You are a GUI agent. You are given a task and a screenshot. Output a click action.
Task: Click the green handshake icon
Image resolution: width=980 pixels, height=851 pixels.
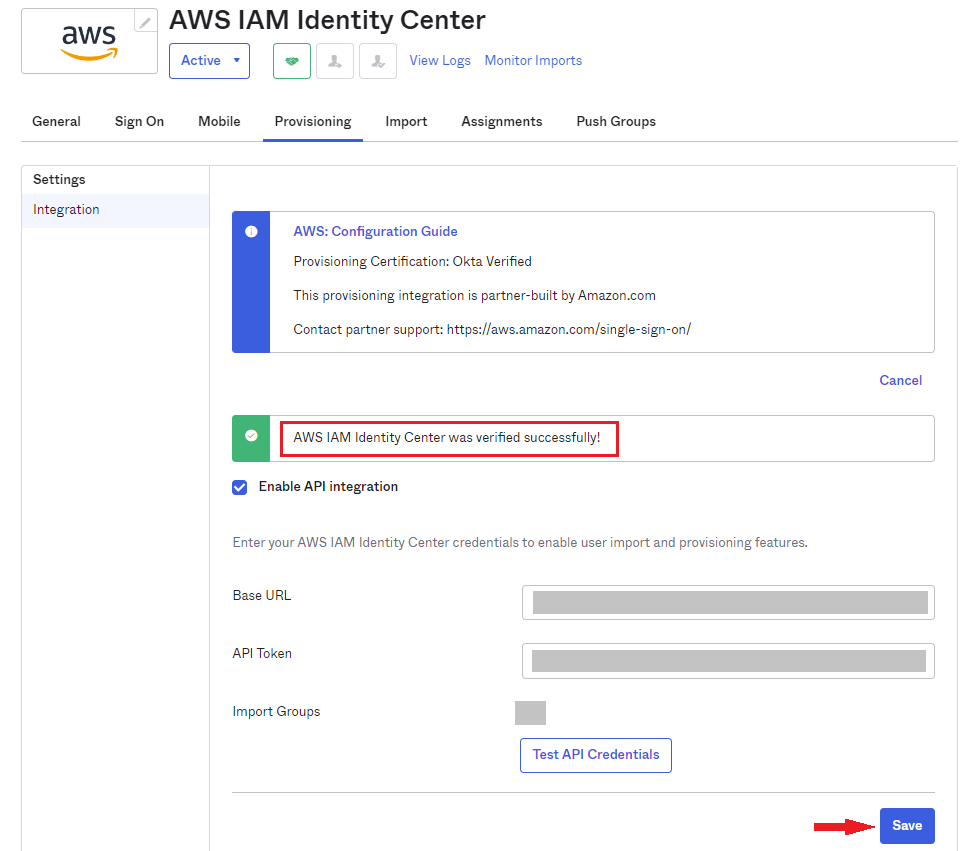(x=292, y=61)
